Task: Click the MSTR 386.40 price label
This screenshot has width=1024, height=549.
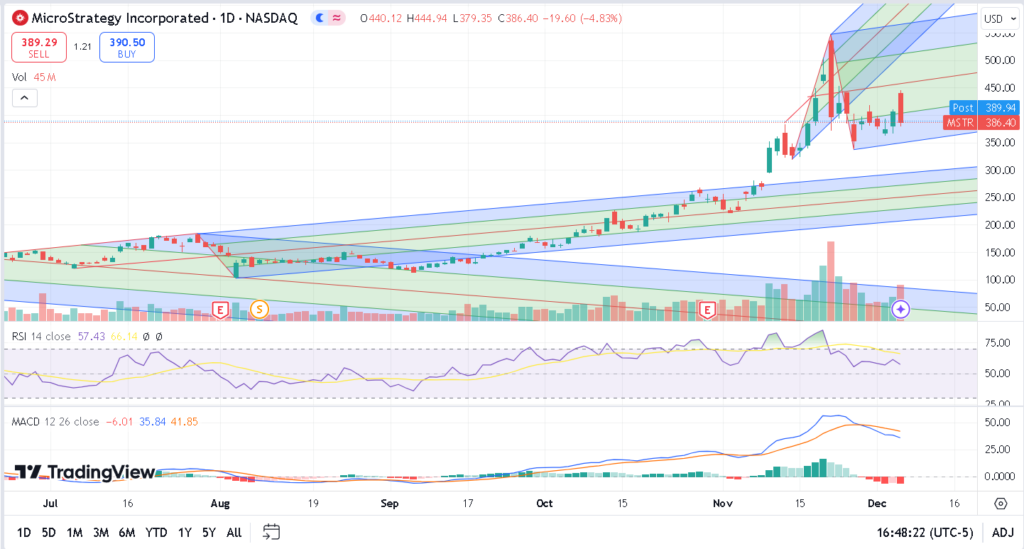Action: [x=981, y=123]
